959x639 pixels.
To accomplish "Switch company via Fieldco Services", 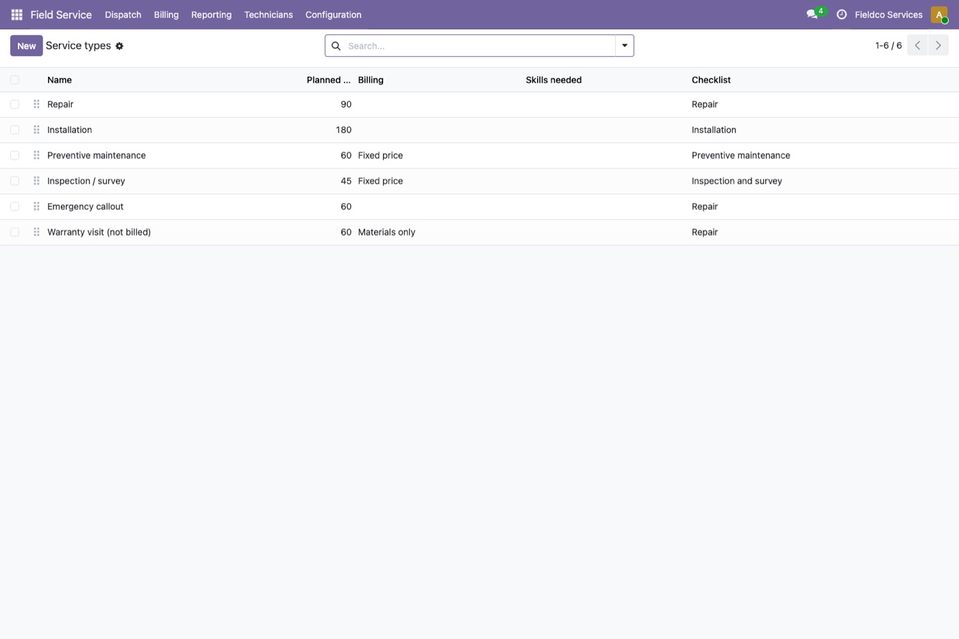I will [888, 15].
